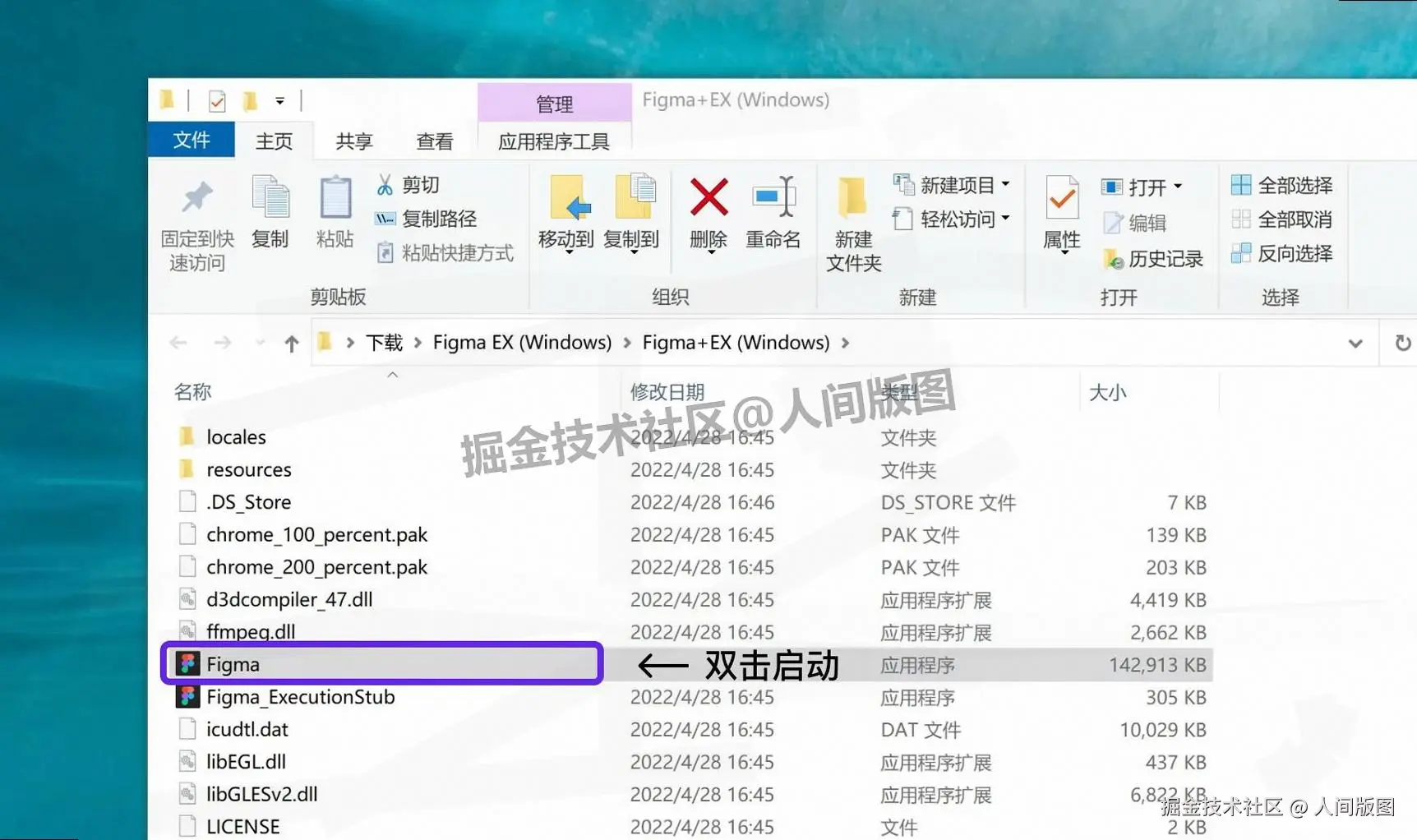Click the Pin to Quick access icon
Screen dimensions: 1417x840
tap(196, 196)
